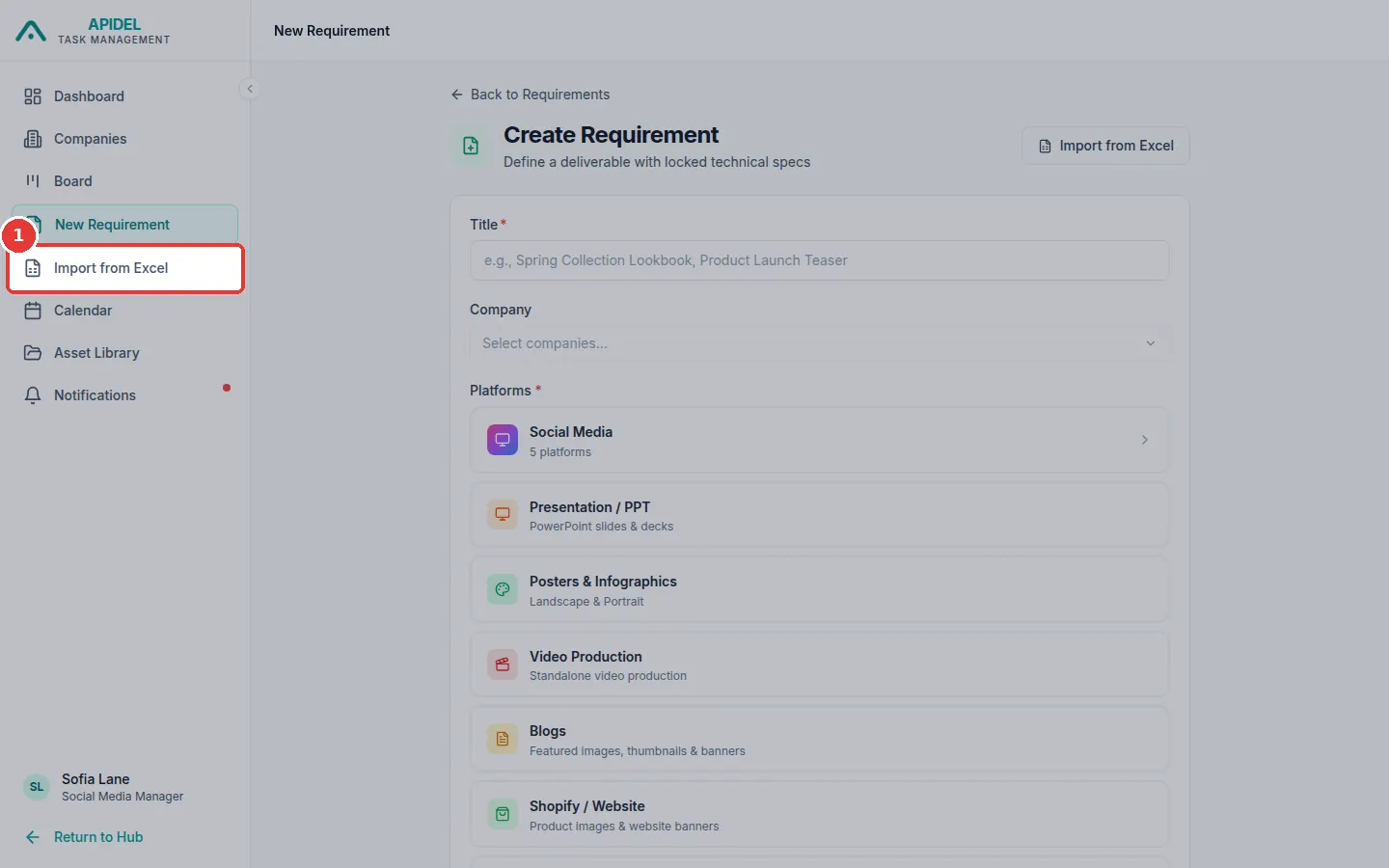Click the Video Production clapperboard icon

click(x=503, y=665)
